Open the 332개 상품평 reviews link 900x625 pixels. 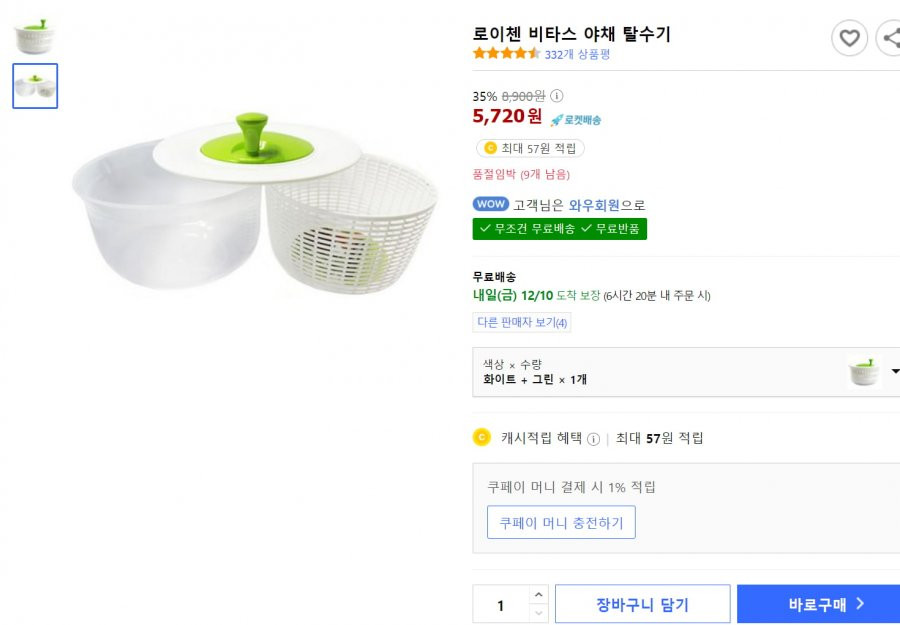tap(577, 55)
